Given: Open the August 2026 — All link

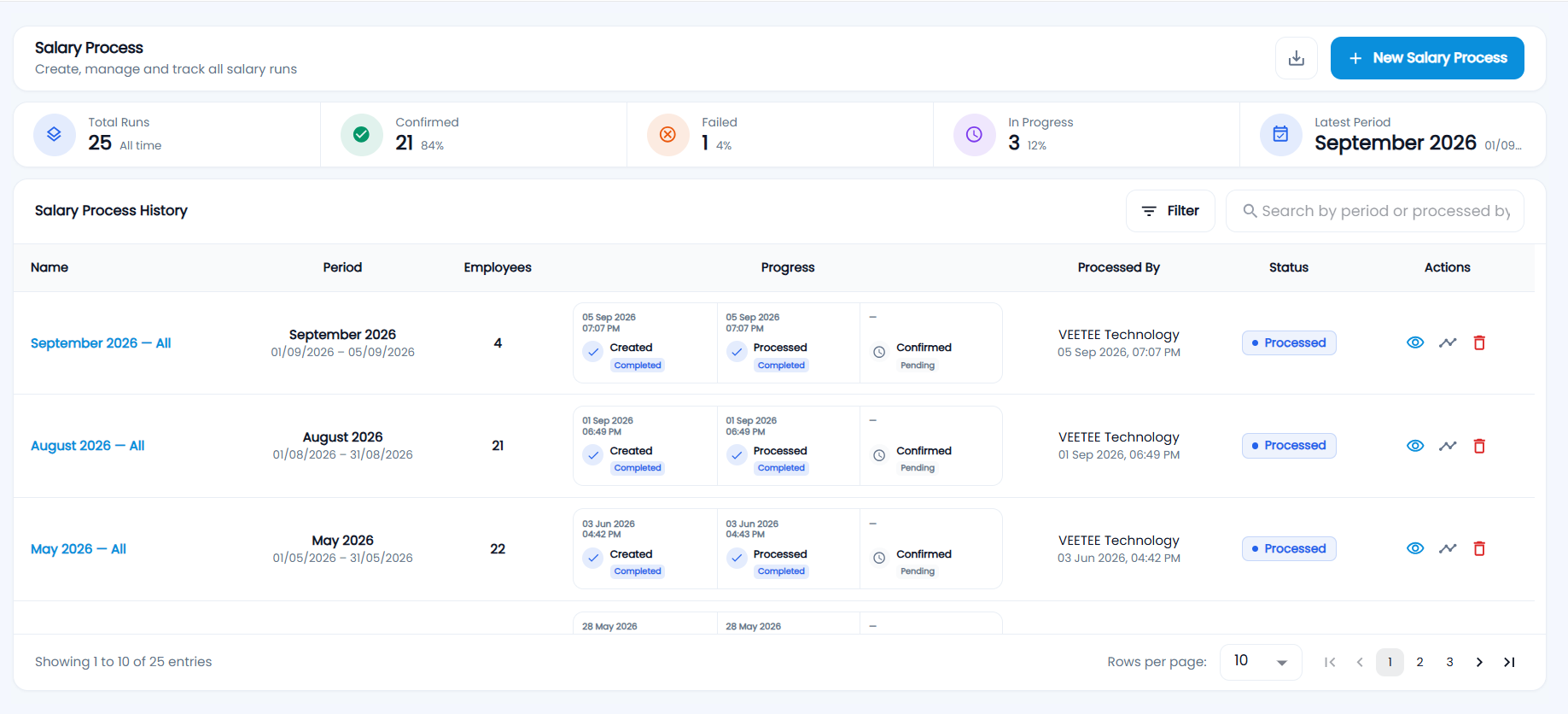Looking at the screenshot, I should pyautogui.click(x=88, y=446).
